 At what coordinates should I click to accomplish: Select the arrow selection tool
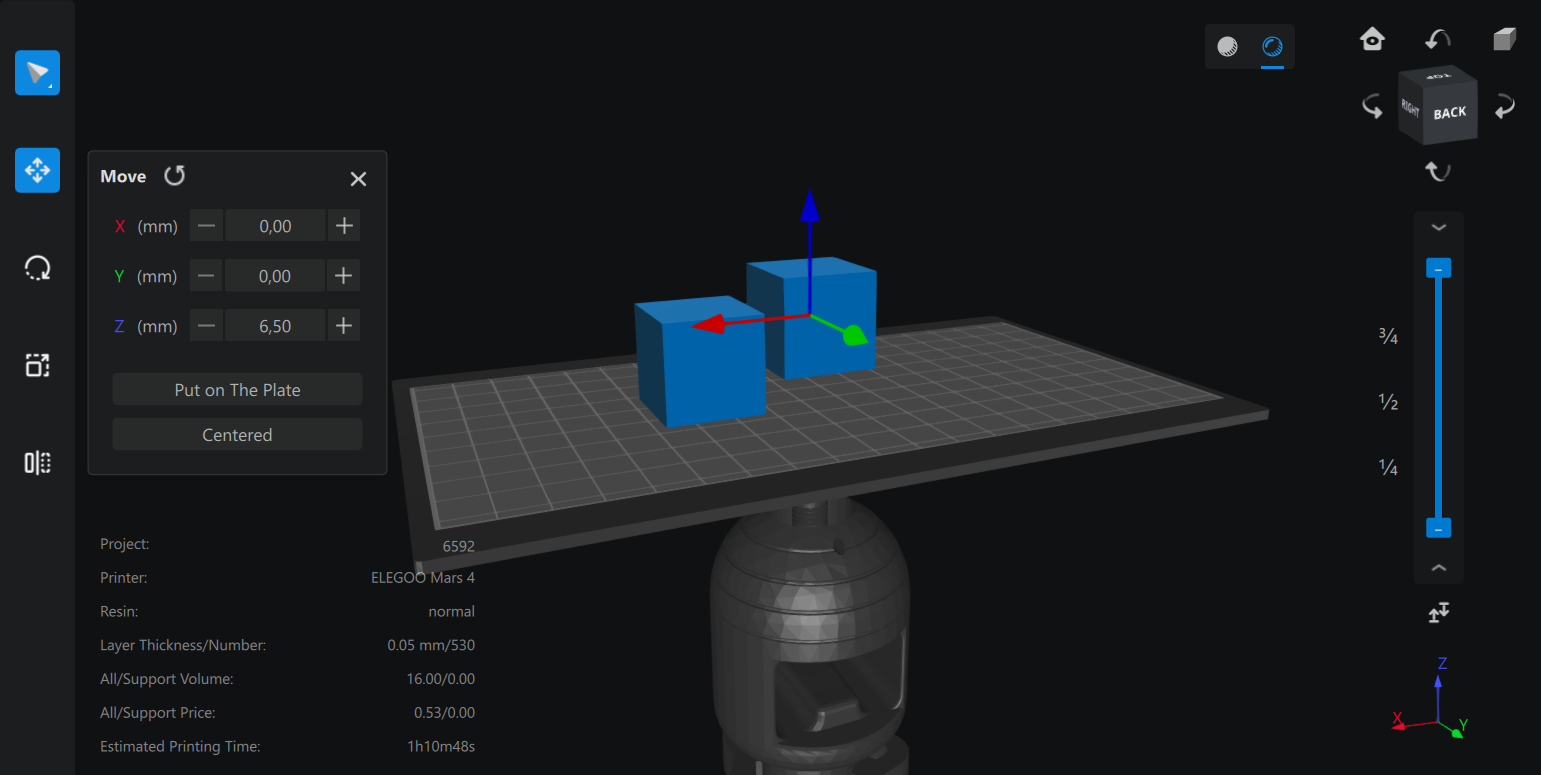tap(37, 73)
